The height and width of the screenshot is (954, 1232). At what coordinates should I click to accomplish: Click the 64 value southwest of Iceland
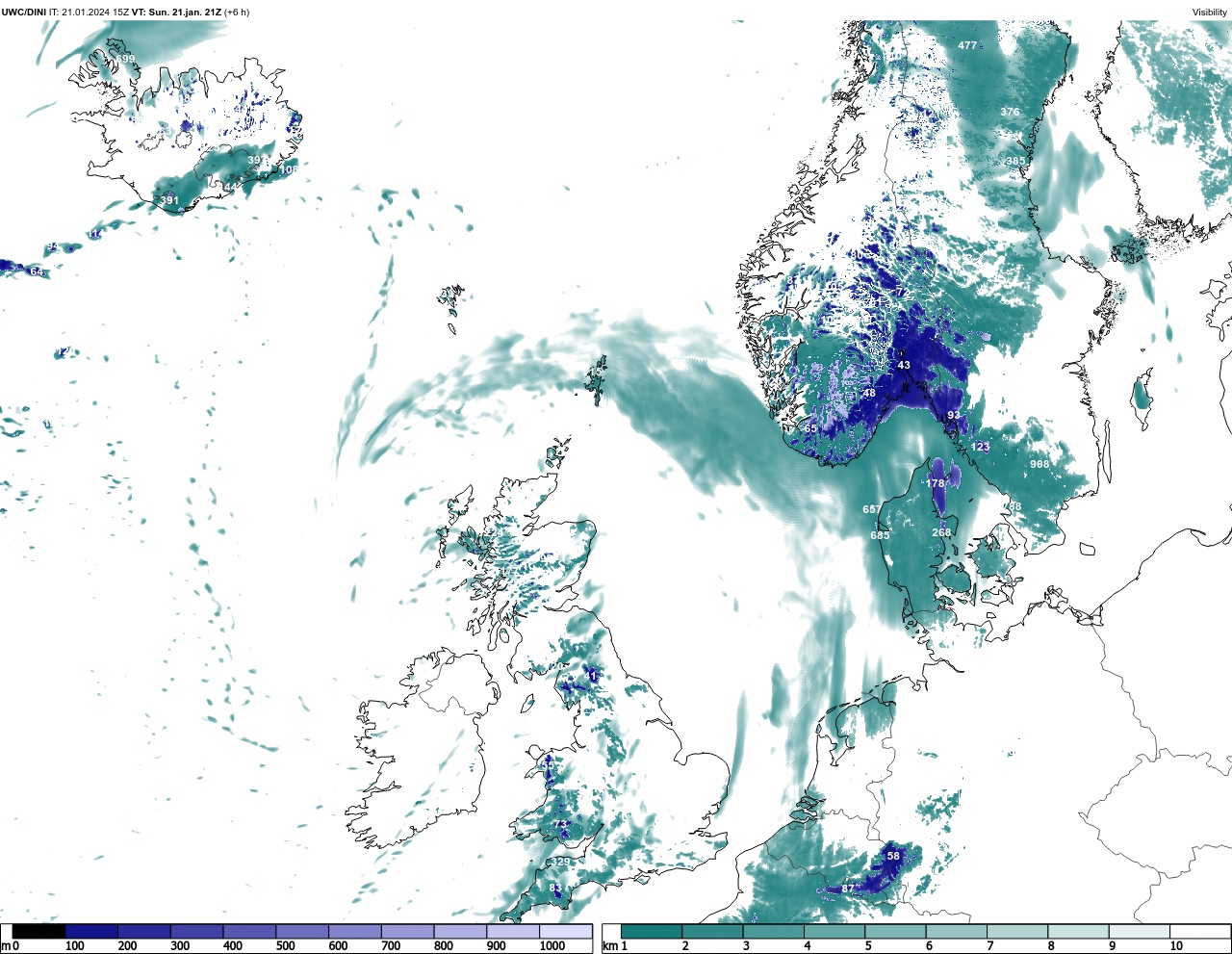click(x=37, y=271)
